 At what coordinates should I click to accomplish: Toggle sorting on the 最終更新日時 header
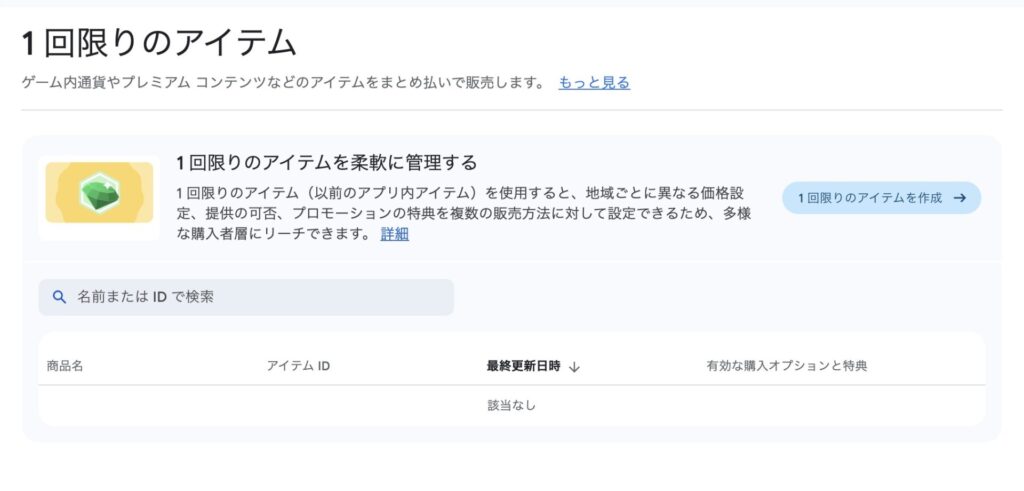coord(523,366)
